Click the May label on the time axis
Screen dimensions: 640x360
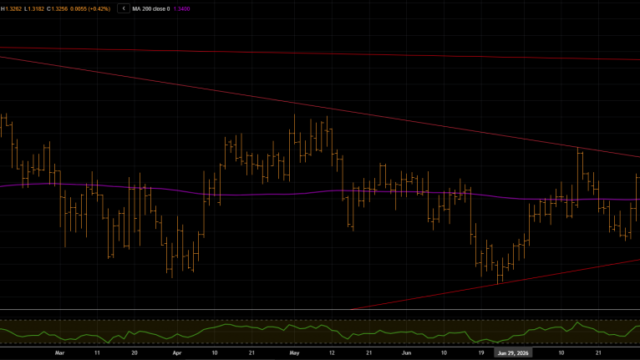click(x=294, y=353)
